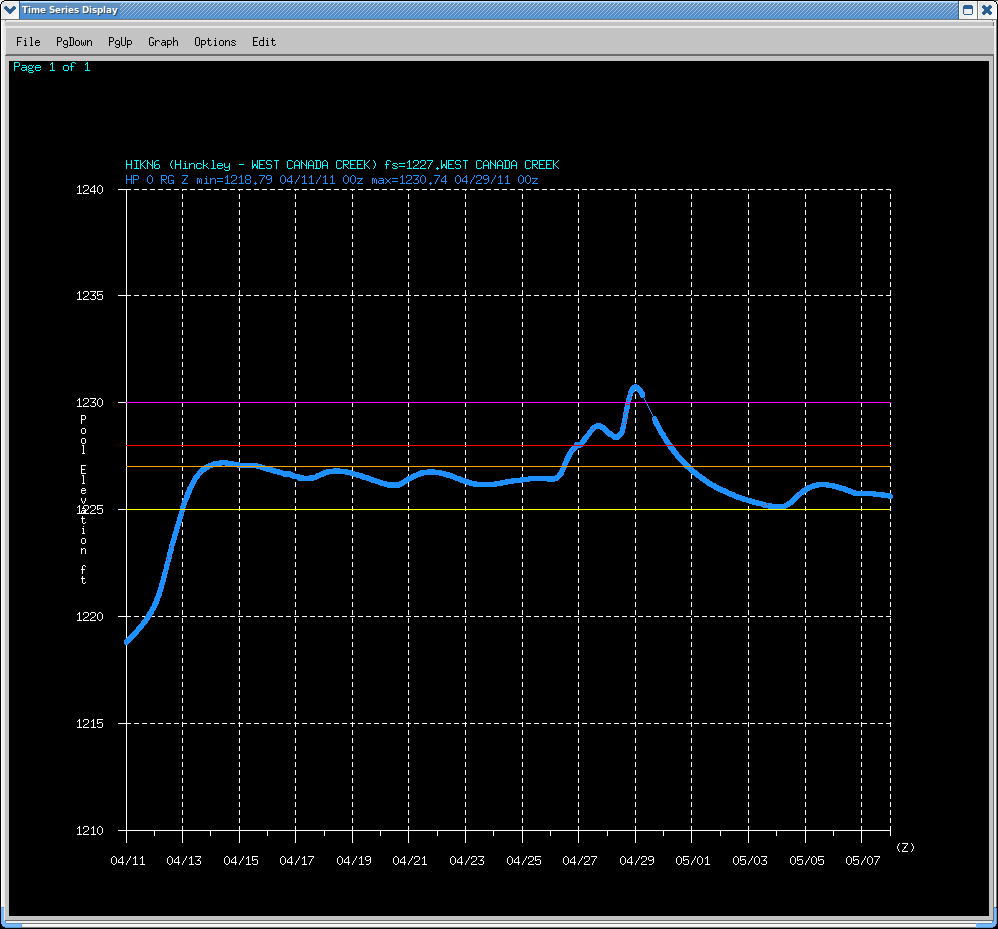Click the 05/07 x-axis date label
The width and height of the screenshot is (998, 929).
(x=862, y=861)
